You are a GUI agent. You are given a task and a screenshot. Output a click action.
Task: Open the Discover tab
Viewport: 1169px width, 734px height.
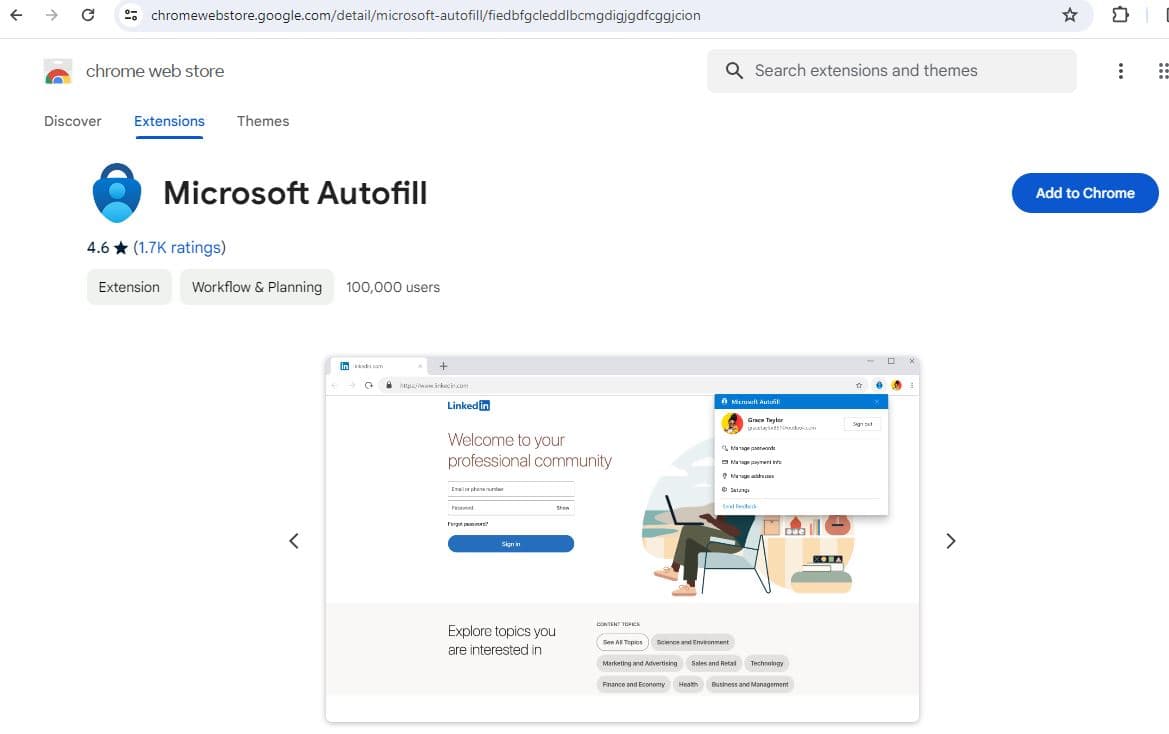[x=72, y=120]
